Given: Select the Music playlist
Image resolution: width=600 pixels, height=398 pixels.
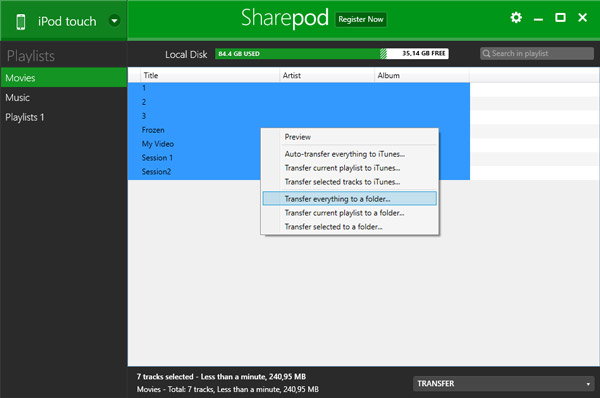Looking at the screenshot, I should point(64,98).
